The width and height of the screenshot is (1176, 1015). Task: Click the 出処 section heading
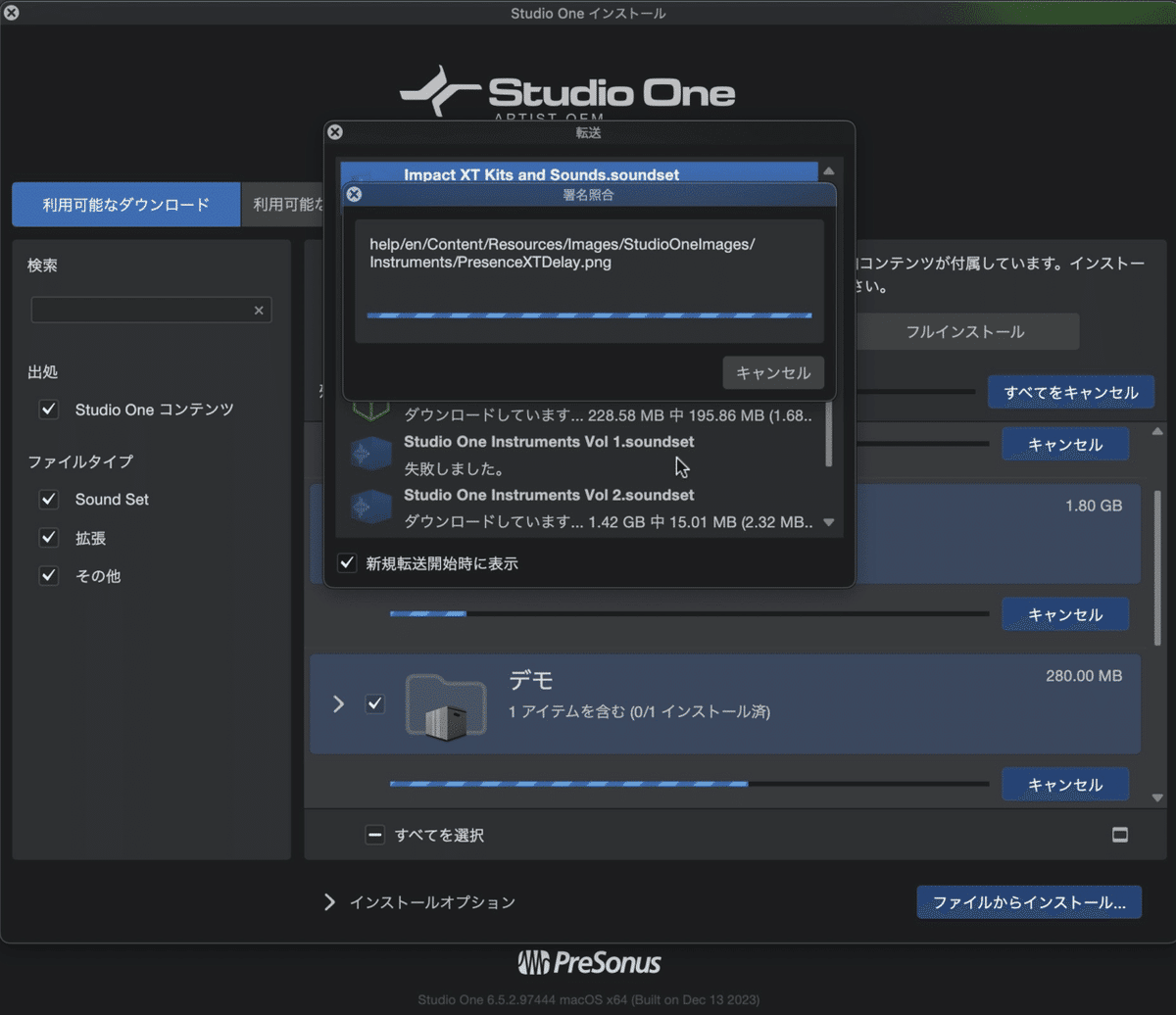(42, 372)
